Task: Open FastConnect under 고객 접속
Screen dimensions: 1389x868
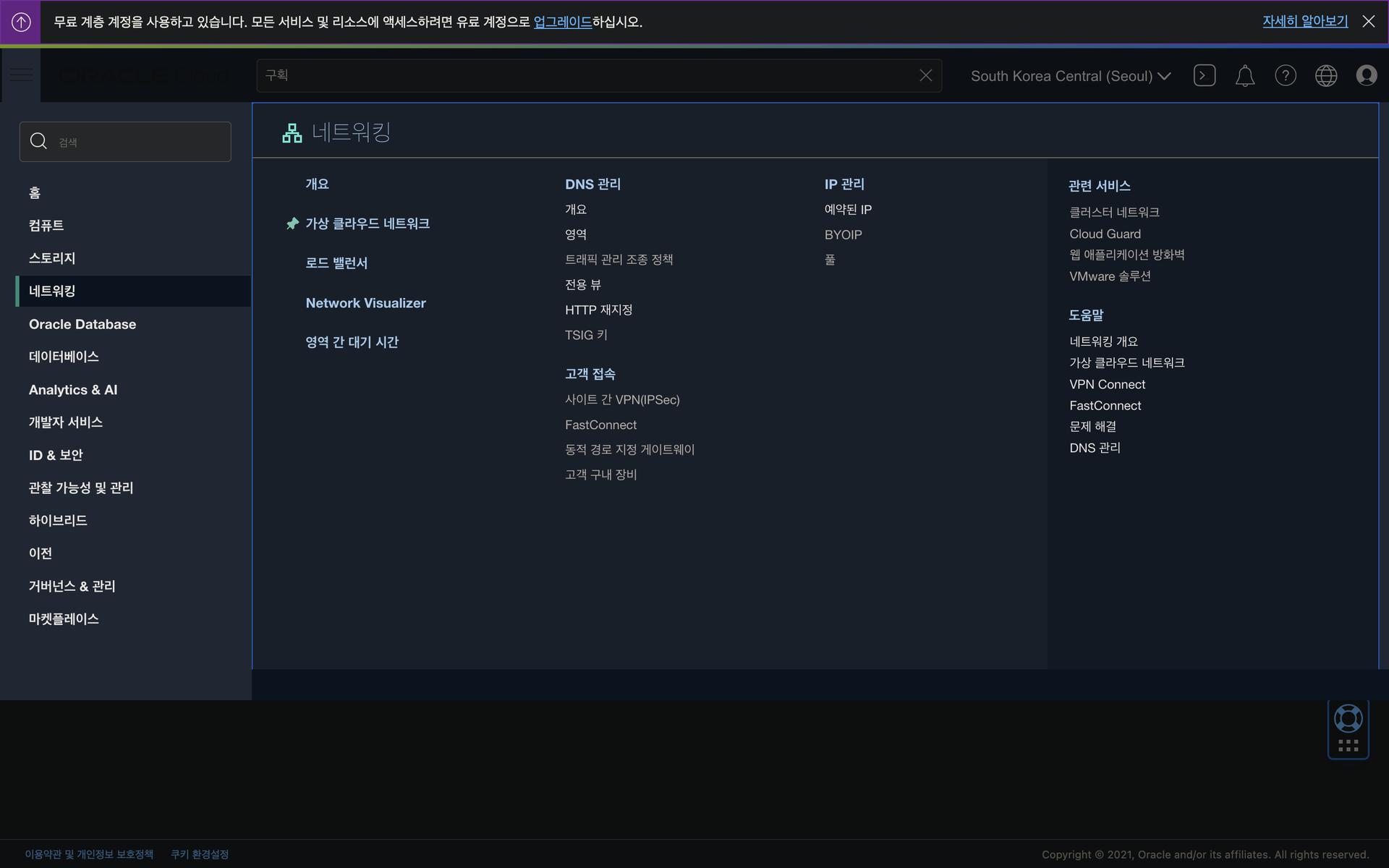Action: [x=600, y=425]
